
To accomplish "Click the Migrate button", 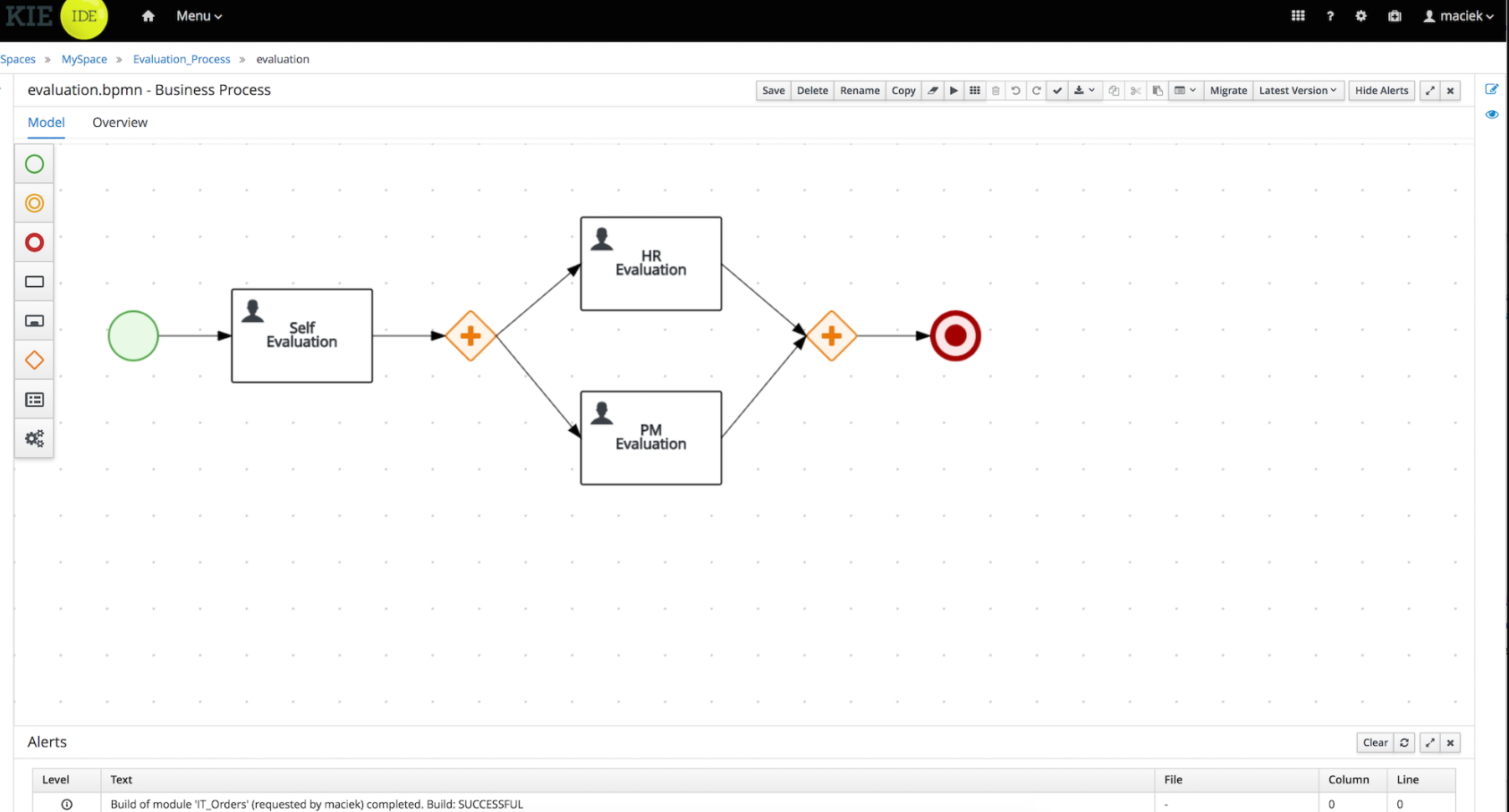I will [1228, 90].
